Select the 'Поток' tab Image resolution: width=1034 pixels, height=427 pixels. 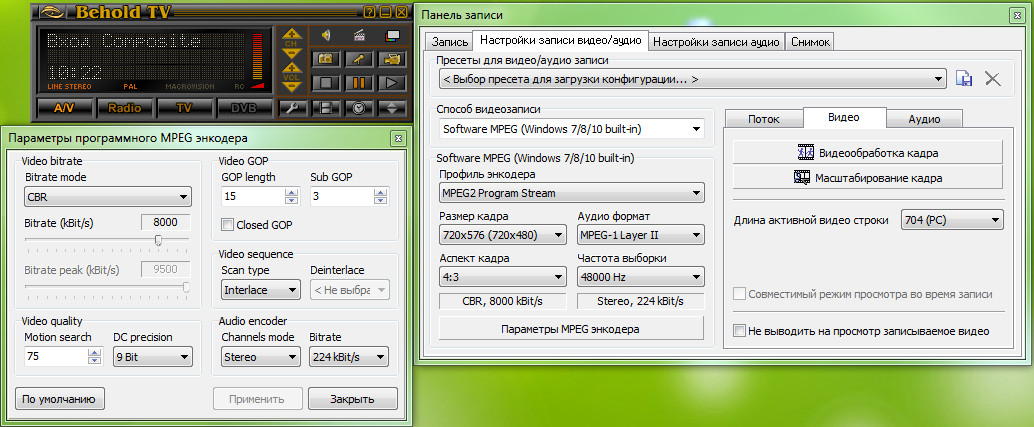point(764,119)
